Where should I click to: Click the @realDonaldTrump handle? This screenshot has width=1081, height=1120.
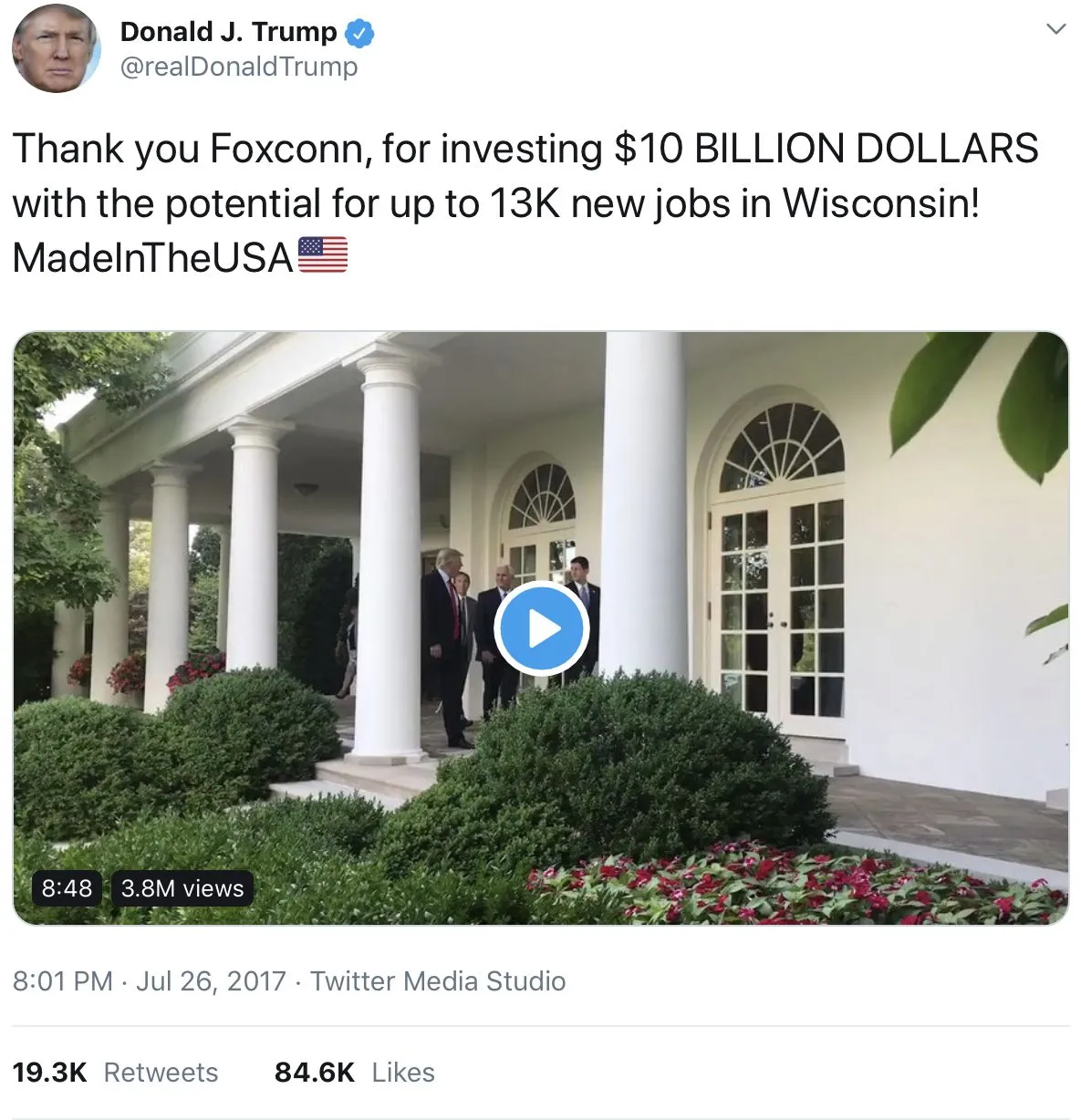coord(239,67)
